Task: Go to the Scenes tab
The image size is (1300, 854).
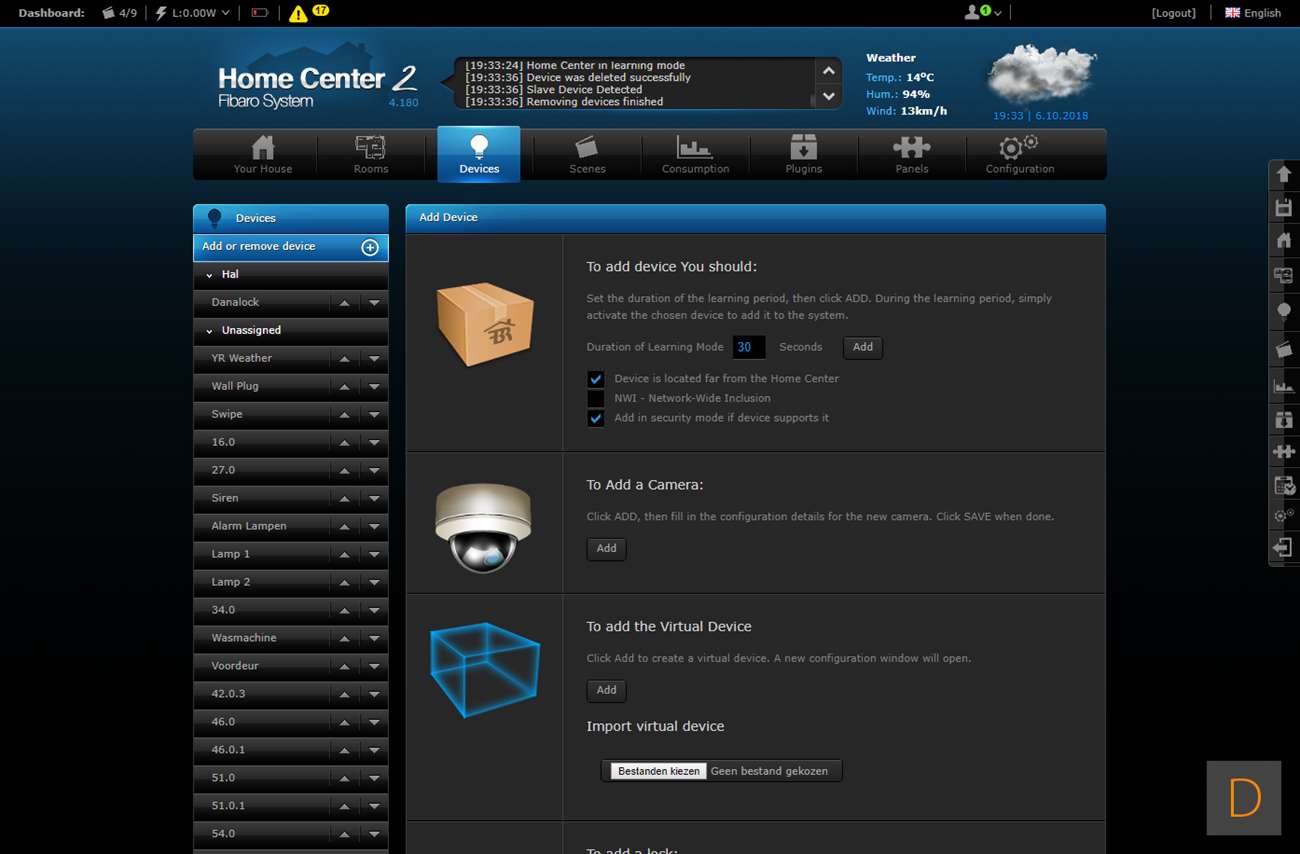Action: click(587, 155)
